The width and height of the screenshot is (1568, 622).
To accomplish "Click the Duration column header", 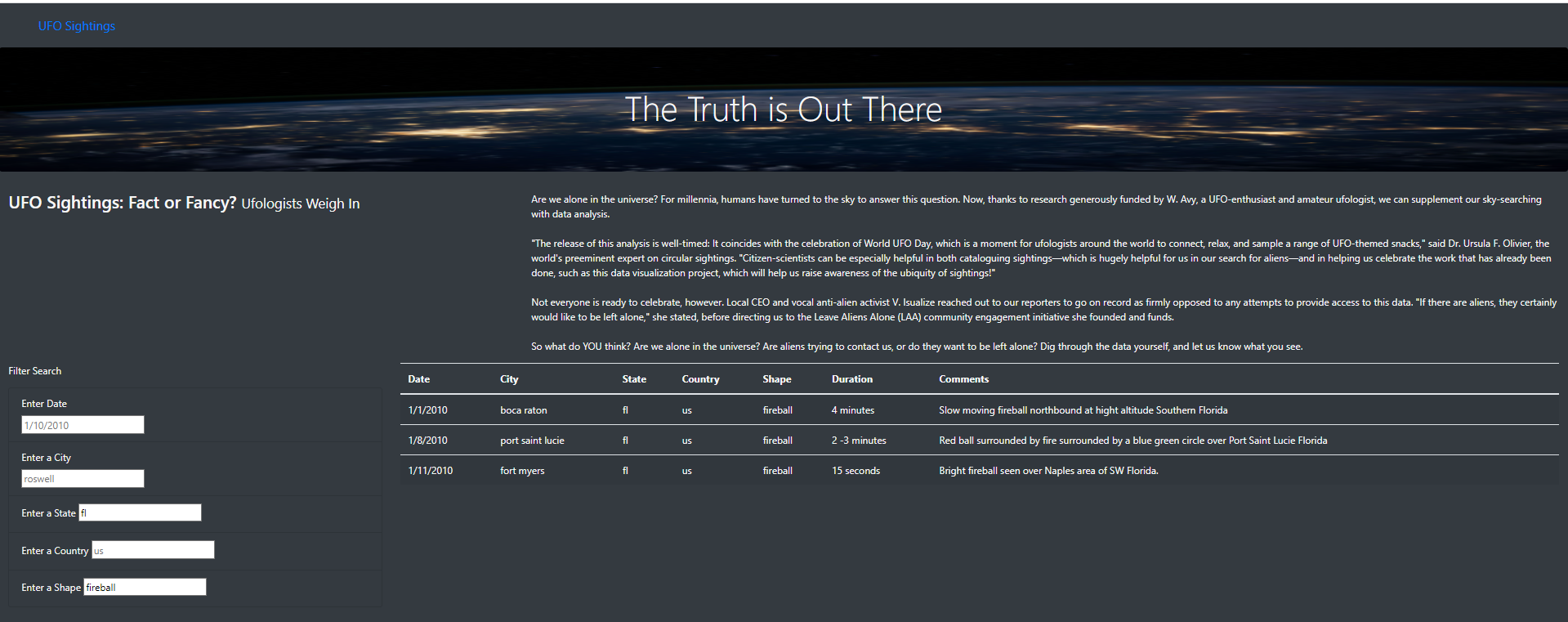I will [x=852, y=379].
